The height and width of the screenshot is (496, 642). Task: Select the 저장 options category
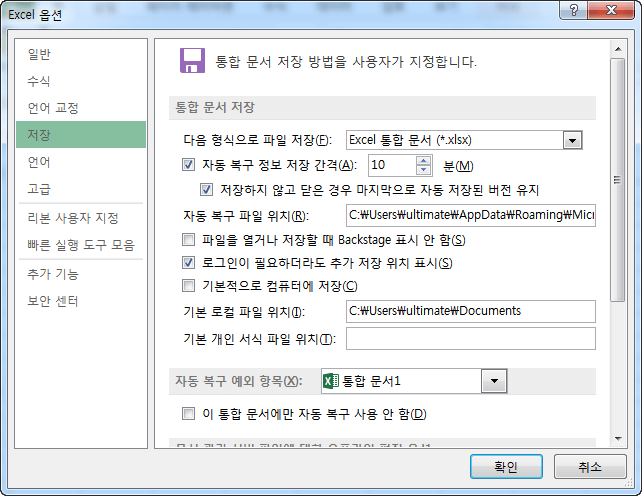[81, 134]
